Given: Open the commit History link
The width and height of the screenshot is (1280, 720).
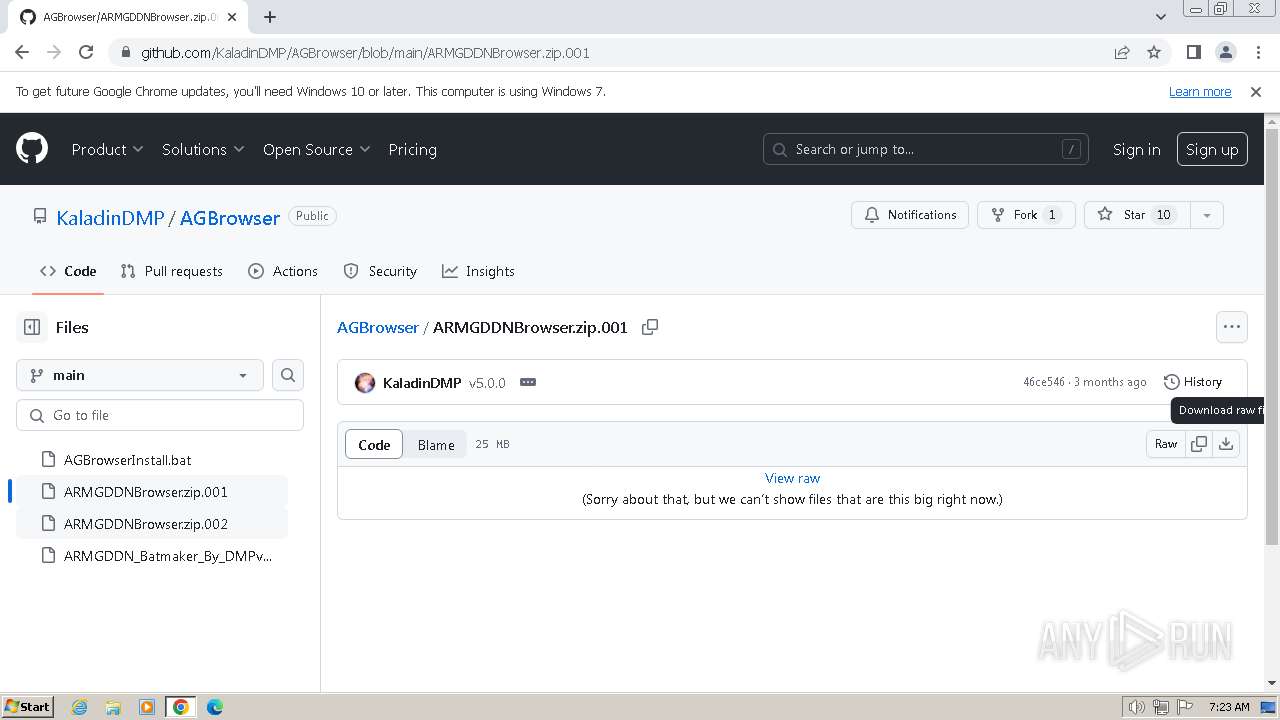Looking at the screenshot, I should (1193, 382).
